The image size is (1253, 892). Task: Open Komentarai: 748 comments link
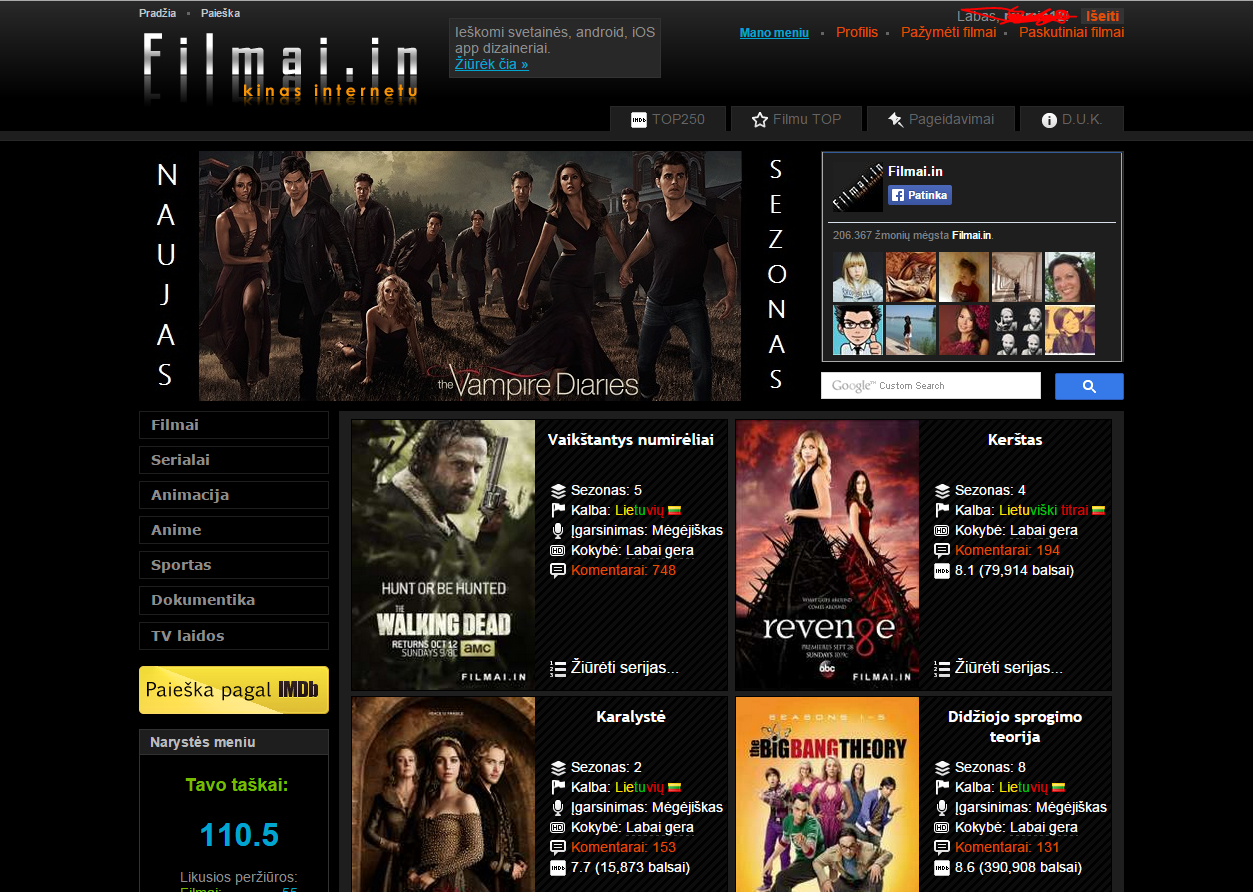tap(623, 570)
